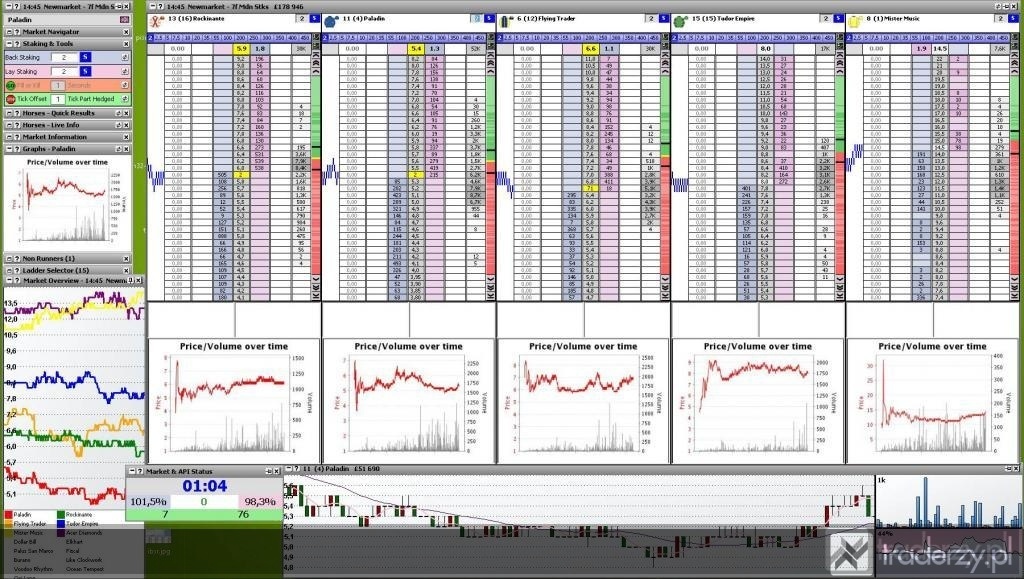Collapse the Staking & Tools panel
The width and height of the screenshot is (1024, 579).
pyautogui.click(x=9, y=44)
